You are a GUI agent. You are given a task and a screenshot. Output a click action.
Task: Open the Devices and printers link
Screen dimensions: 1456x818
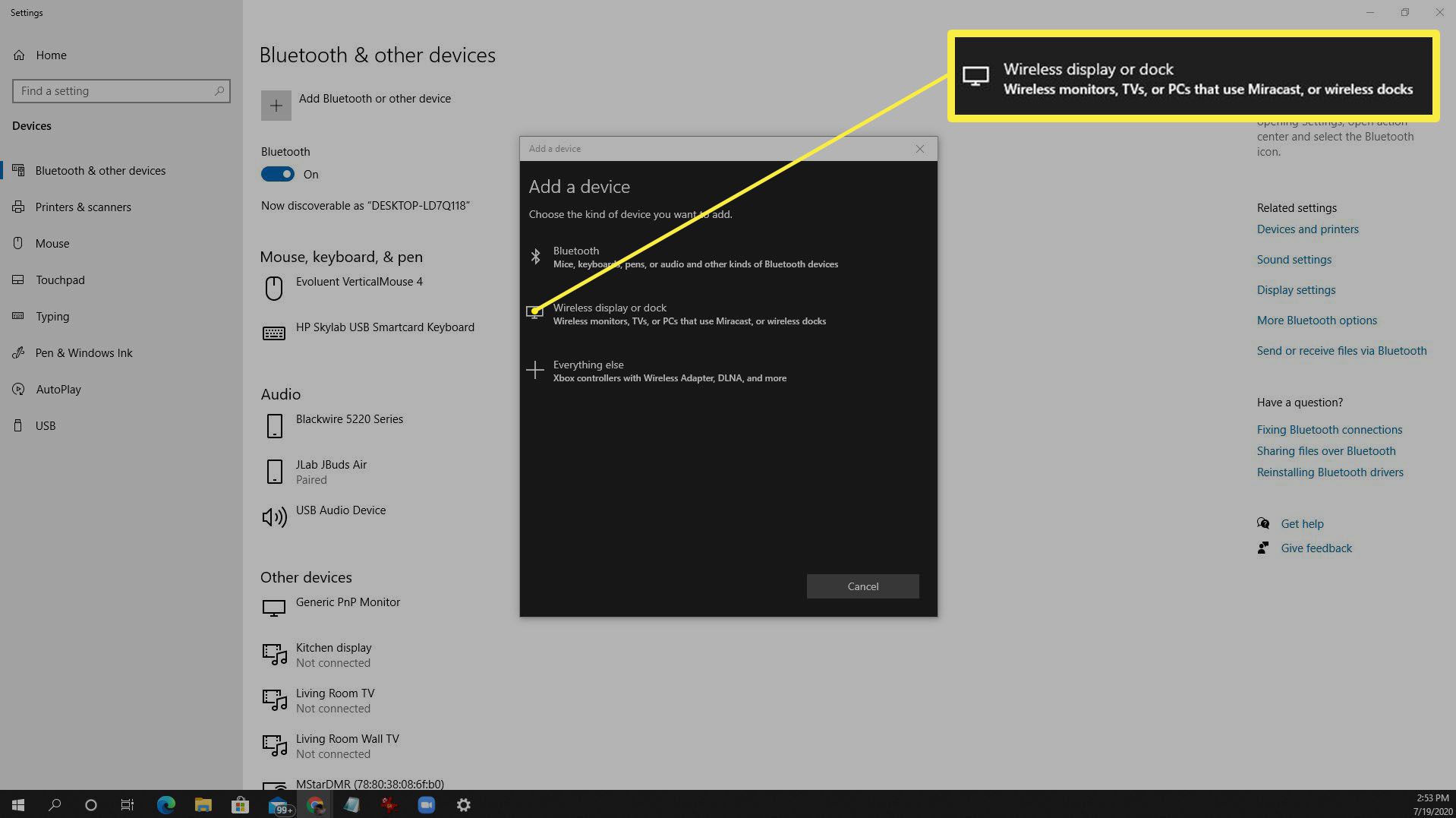[1307, 229]
